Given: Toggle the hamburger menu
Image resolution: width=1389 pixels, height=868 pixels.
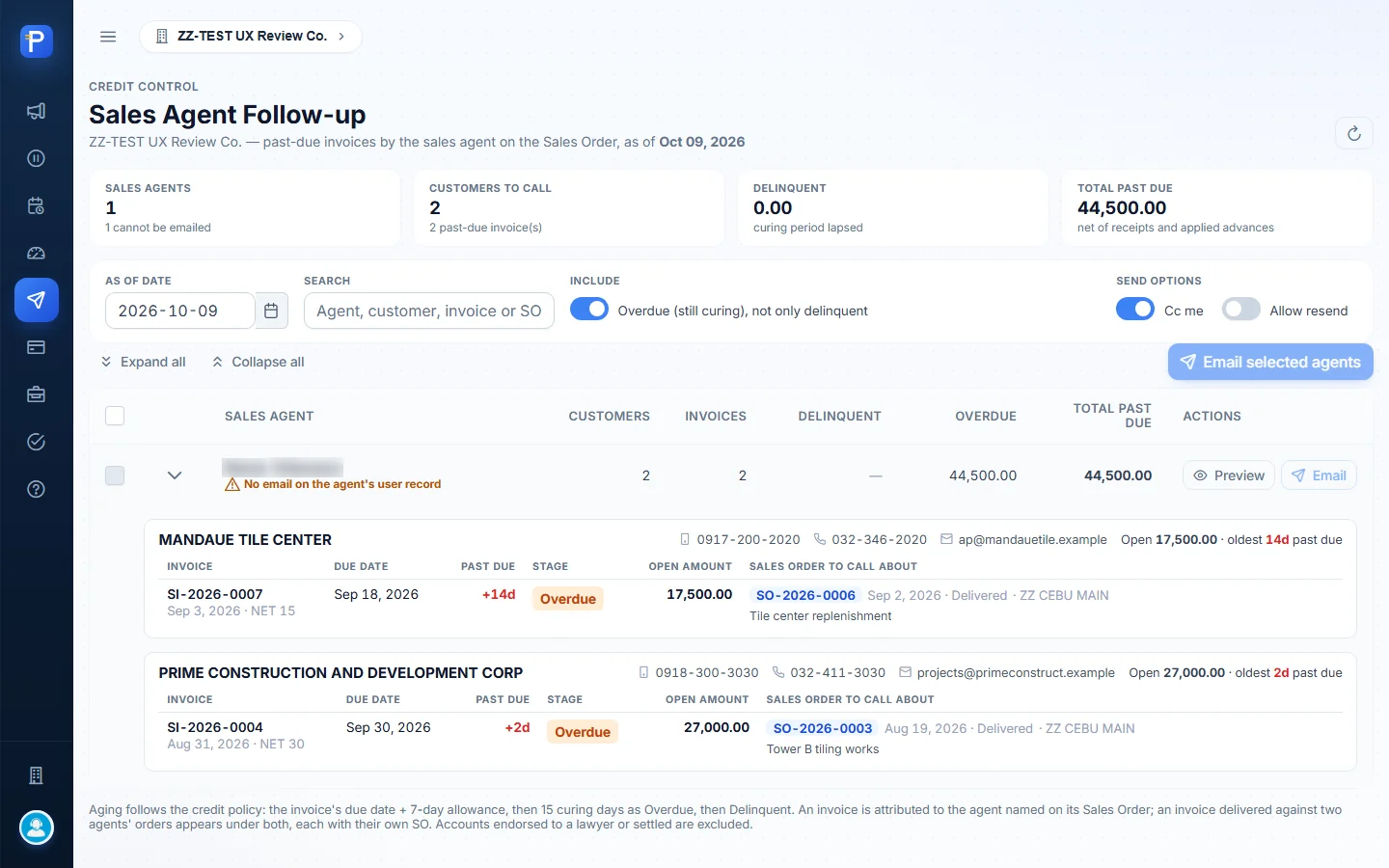Looking at the screenshot, I should [108, 37].
